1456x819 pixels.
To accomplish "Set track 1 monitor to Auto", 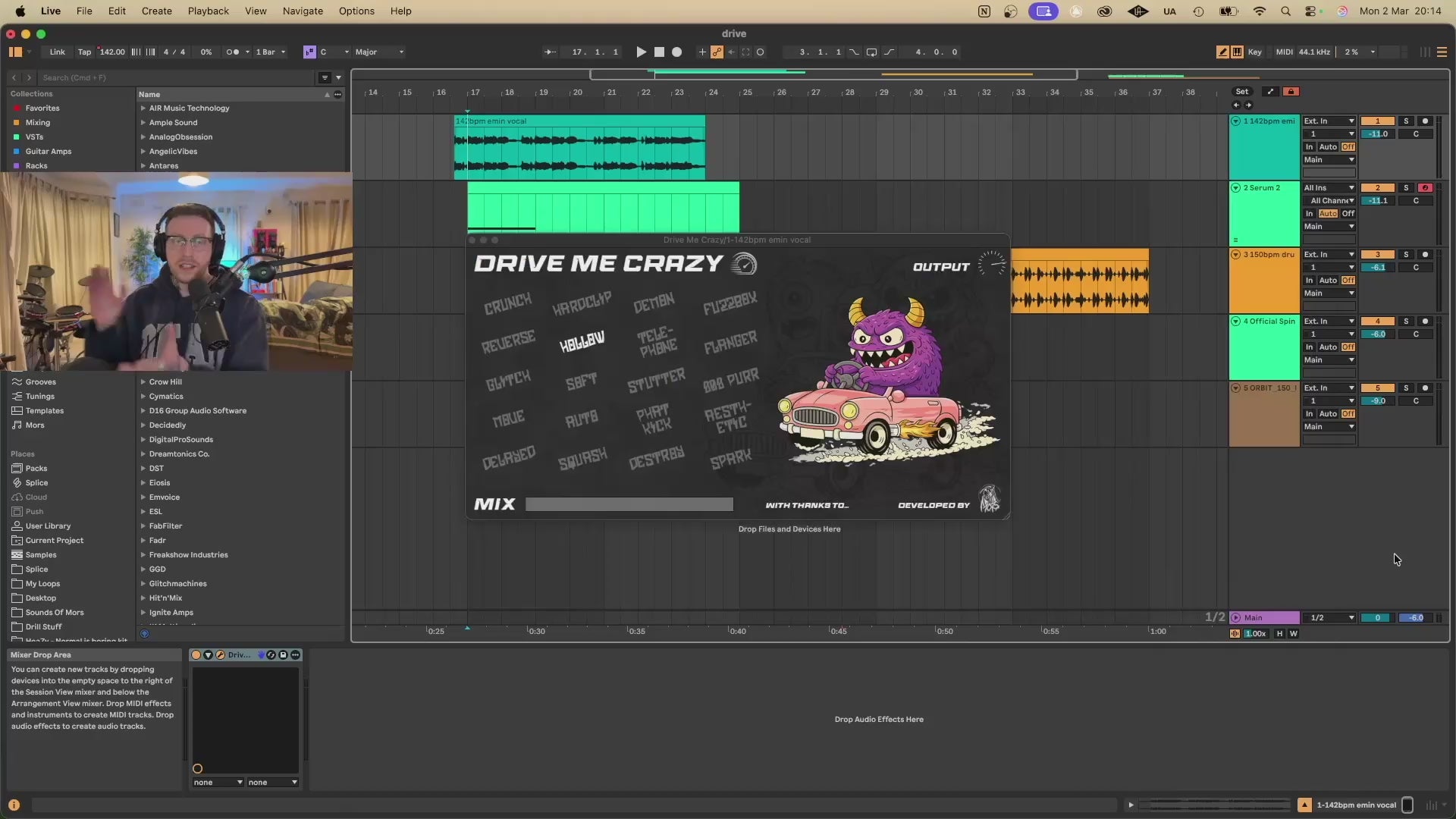I will (x=1328, y=147).
